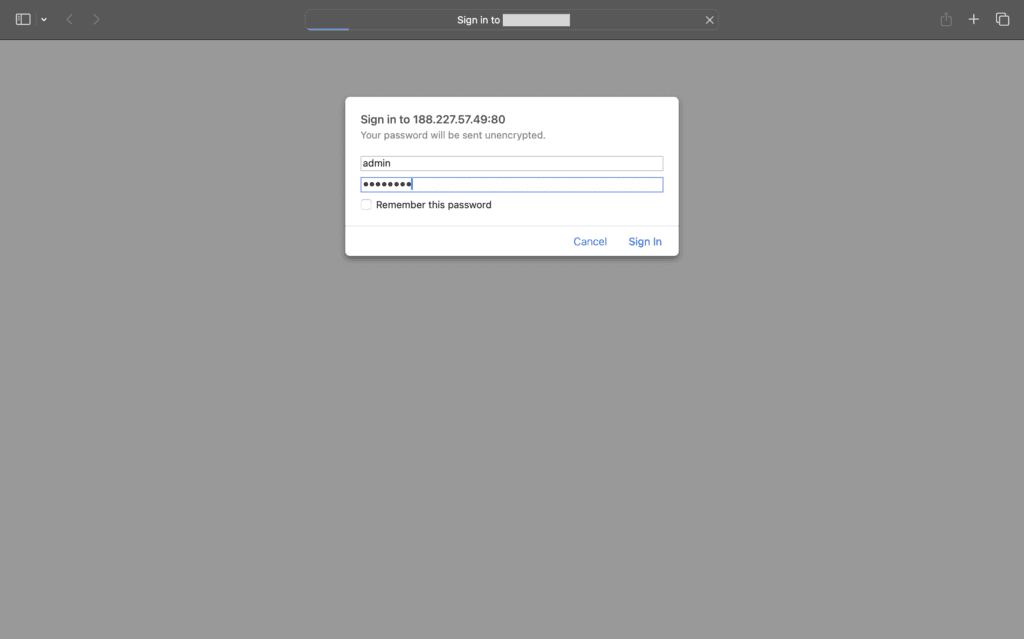Toggle the Safari sidebar icon

point(23,19)
